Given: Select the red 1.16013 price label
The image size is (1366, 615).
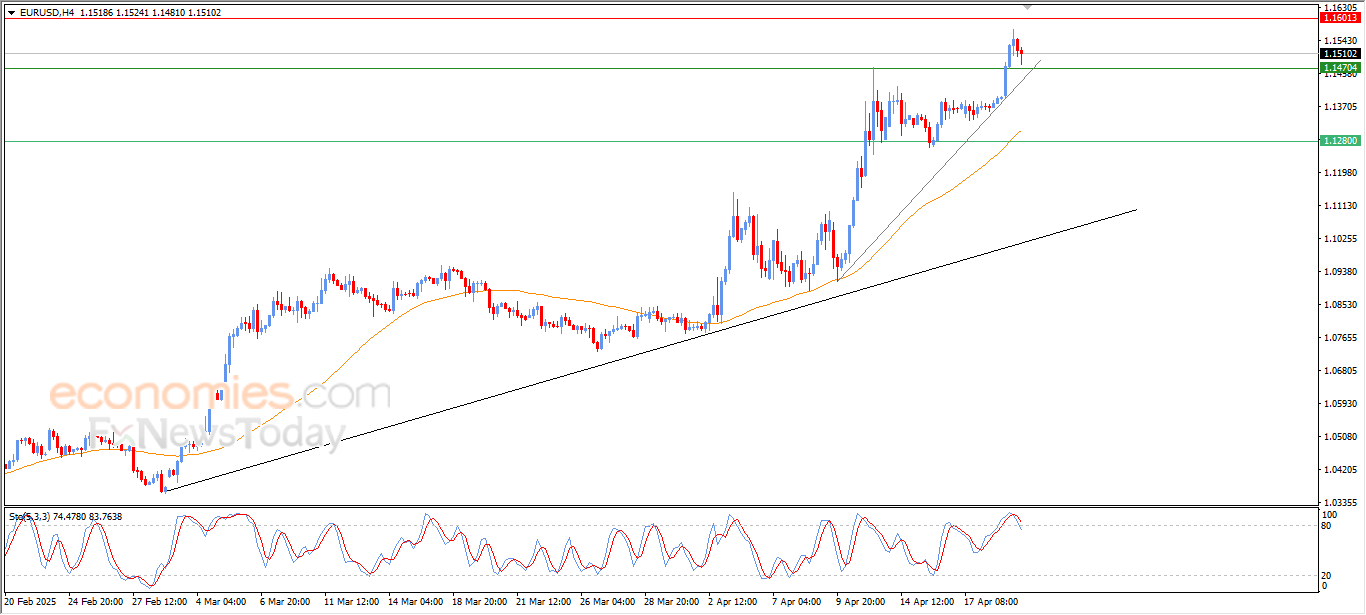Looking at the screenshot, I should (1340, 17).
